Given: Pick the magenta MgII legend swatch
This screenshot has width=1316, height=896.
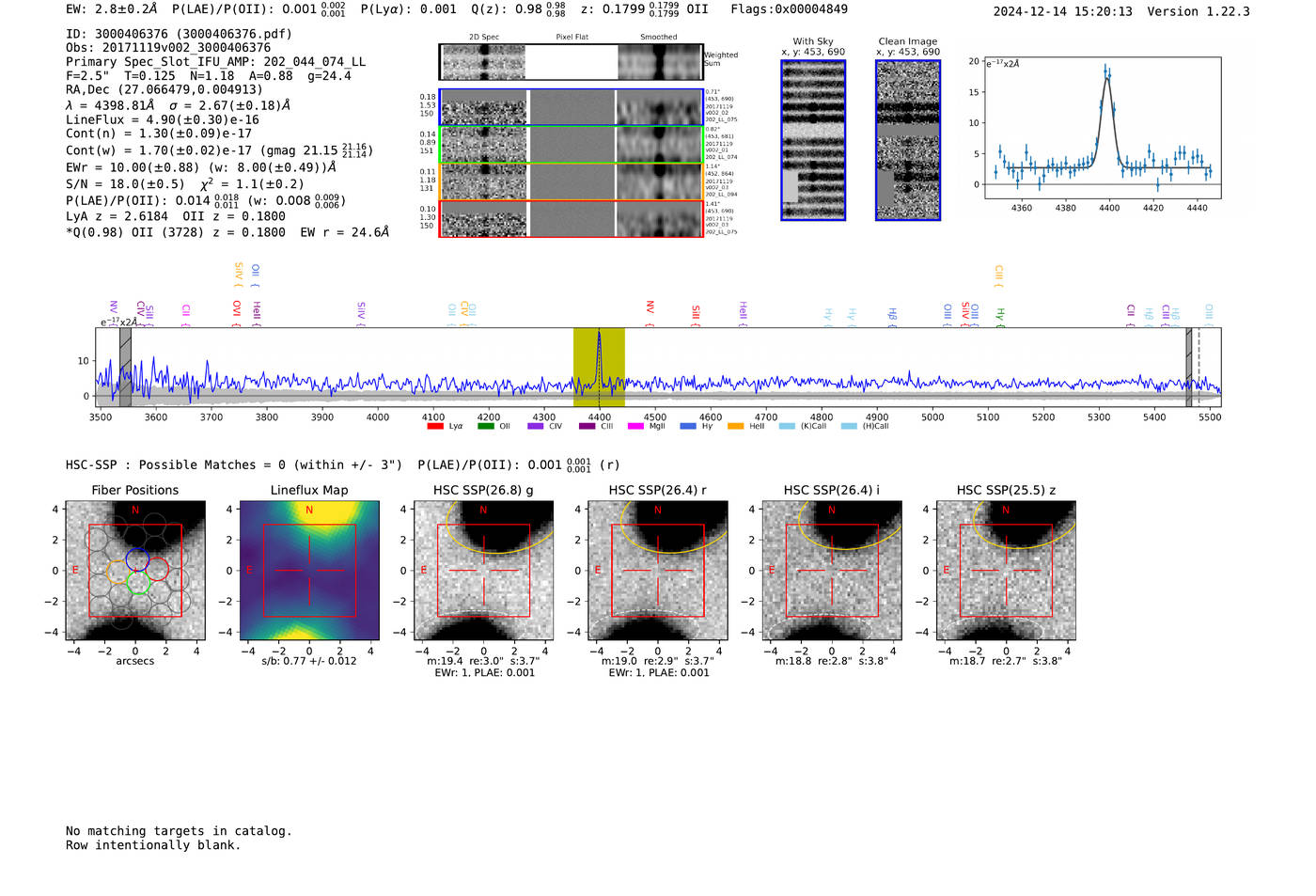Looking at the screenshot, I should [x=635, y=426].
